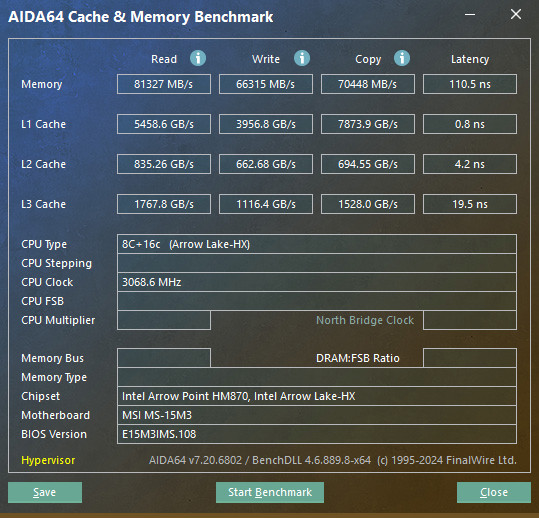Image resolution: width=539 pixels, height=518 pixels.
Task: Click the empty Memory Bus field
Action: (164, 358)
